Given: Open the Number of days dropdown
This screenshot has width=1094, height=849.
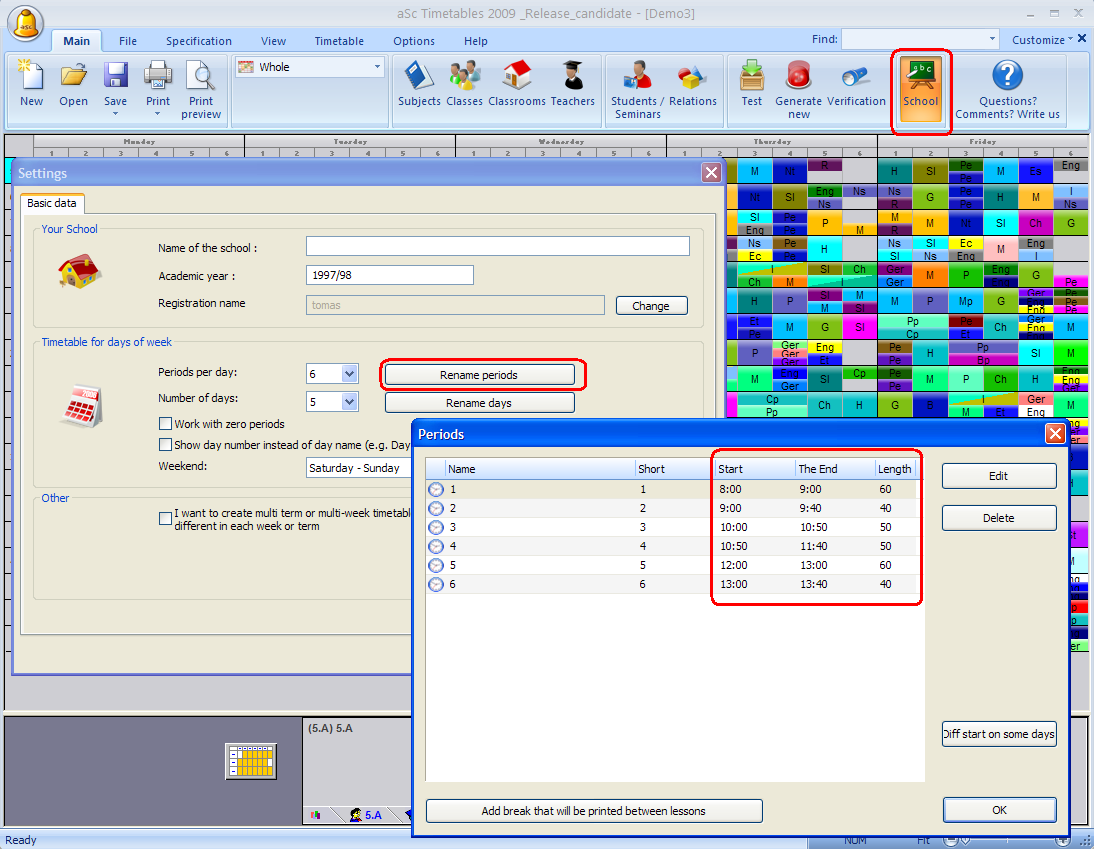Looking at the screenshot, I should pos(349,402).
